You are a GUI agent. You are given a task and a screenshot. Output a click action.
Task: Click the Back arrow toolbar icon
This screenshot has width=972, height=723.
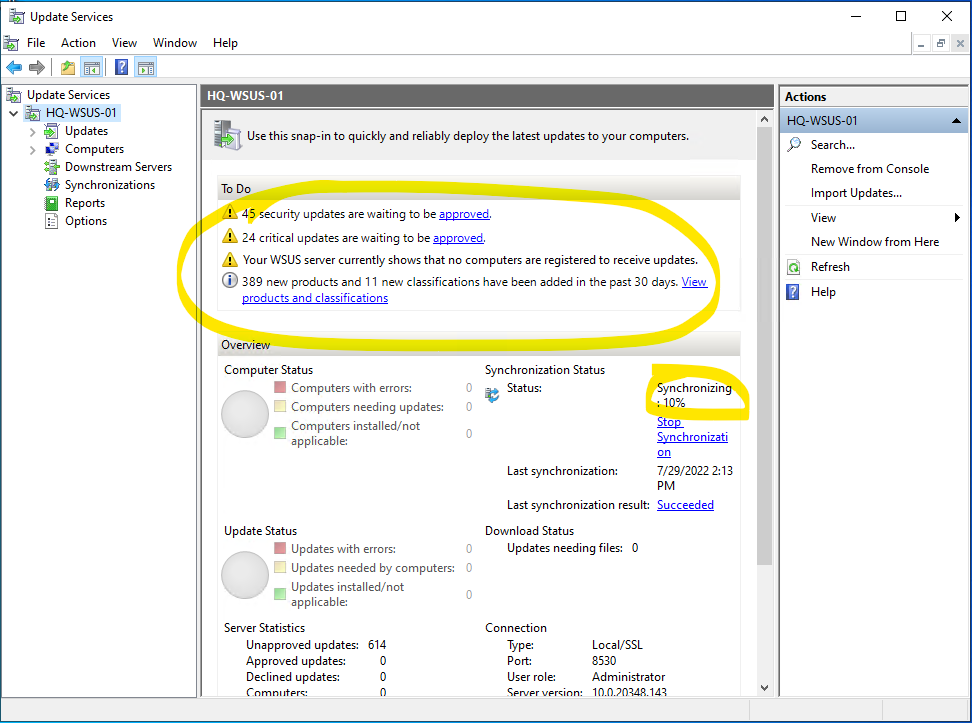[14, 67]
